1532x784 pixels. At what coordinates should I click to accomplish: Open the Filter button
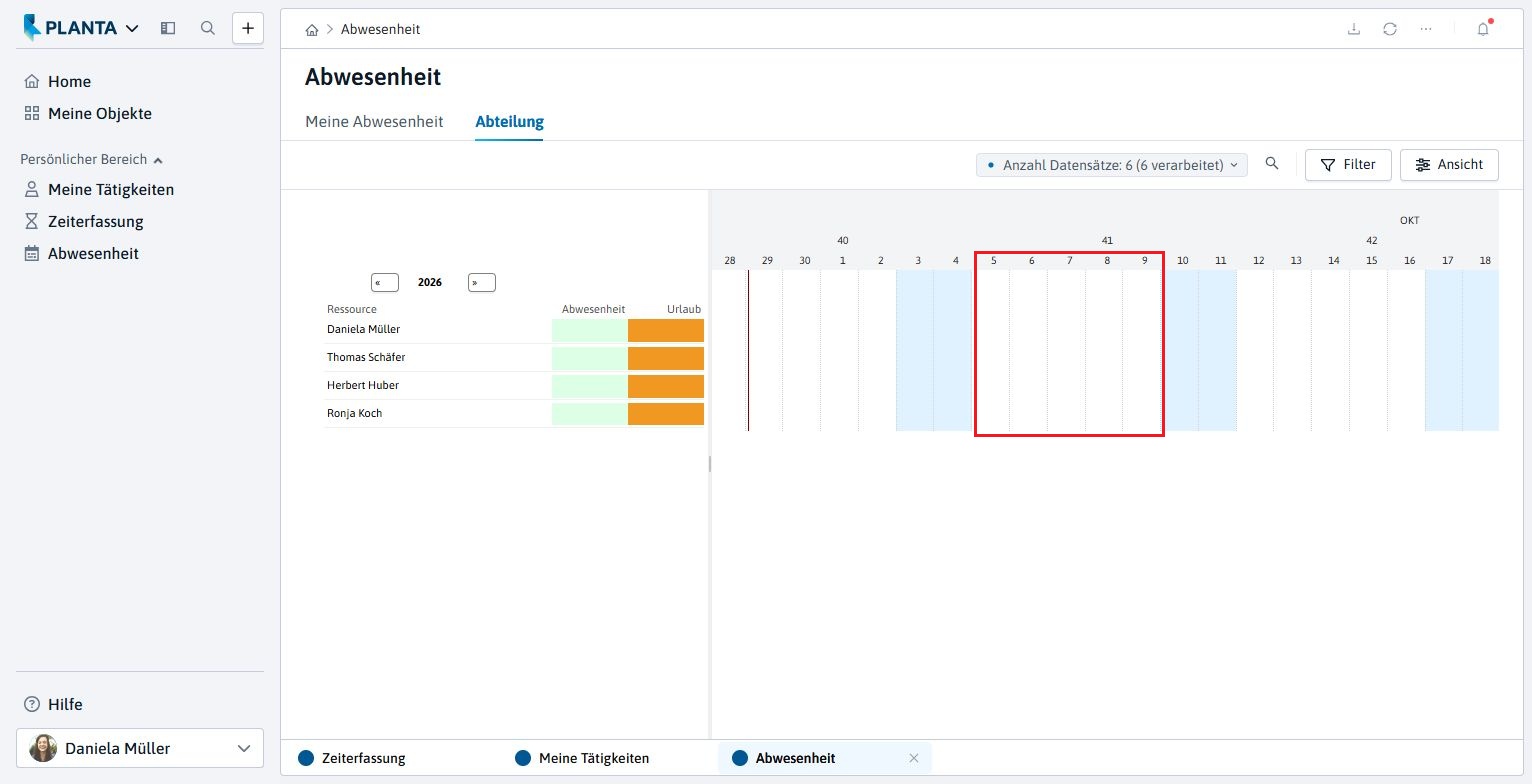pos(1348,165)
